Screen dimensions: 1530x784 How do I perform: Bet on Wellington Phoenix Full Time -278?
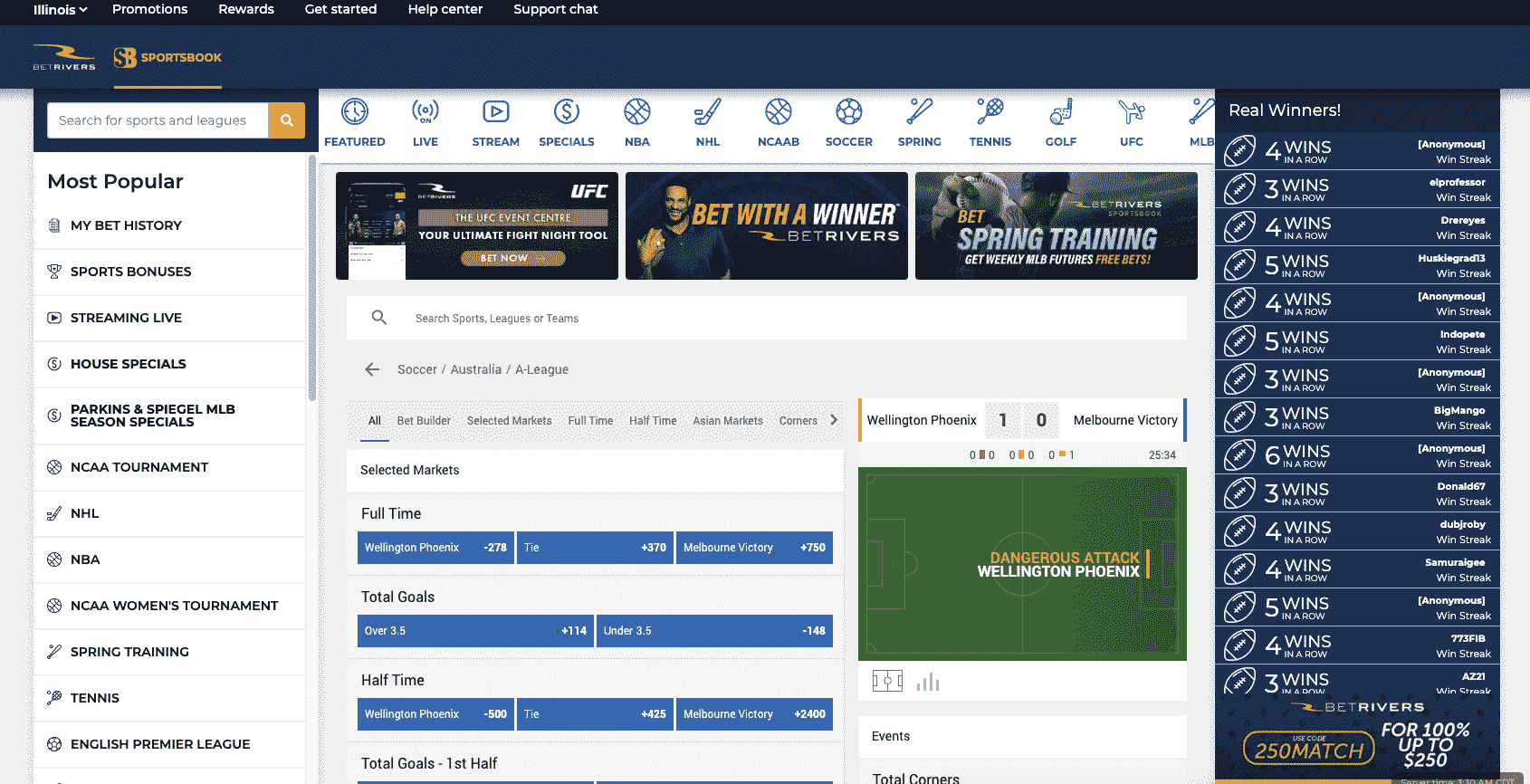tap(435, 548)
